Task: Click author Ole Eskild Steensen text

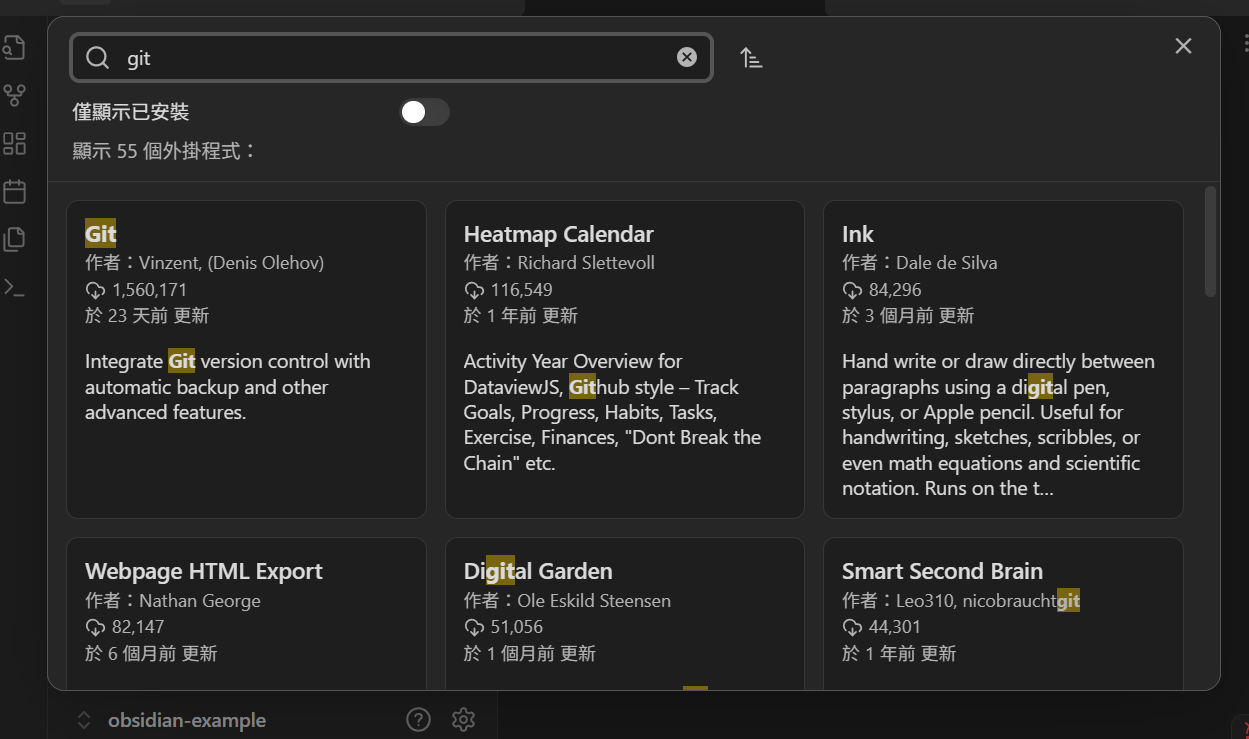Action: tap(594, 601)
